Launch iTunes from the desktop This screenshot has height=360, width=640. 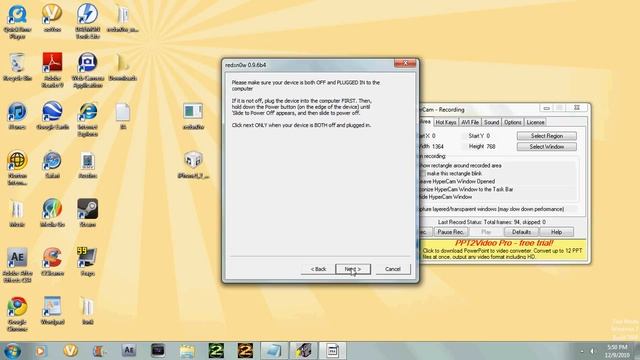click(17, 116)
